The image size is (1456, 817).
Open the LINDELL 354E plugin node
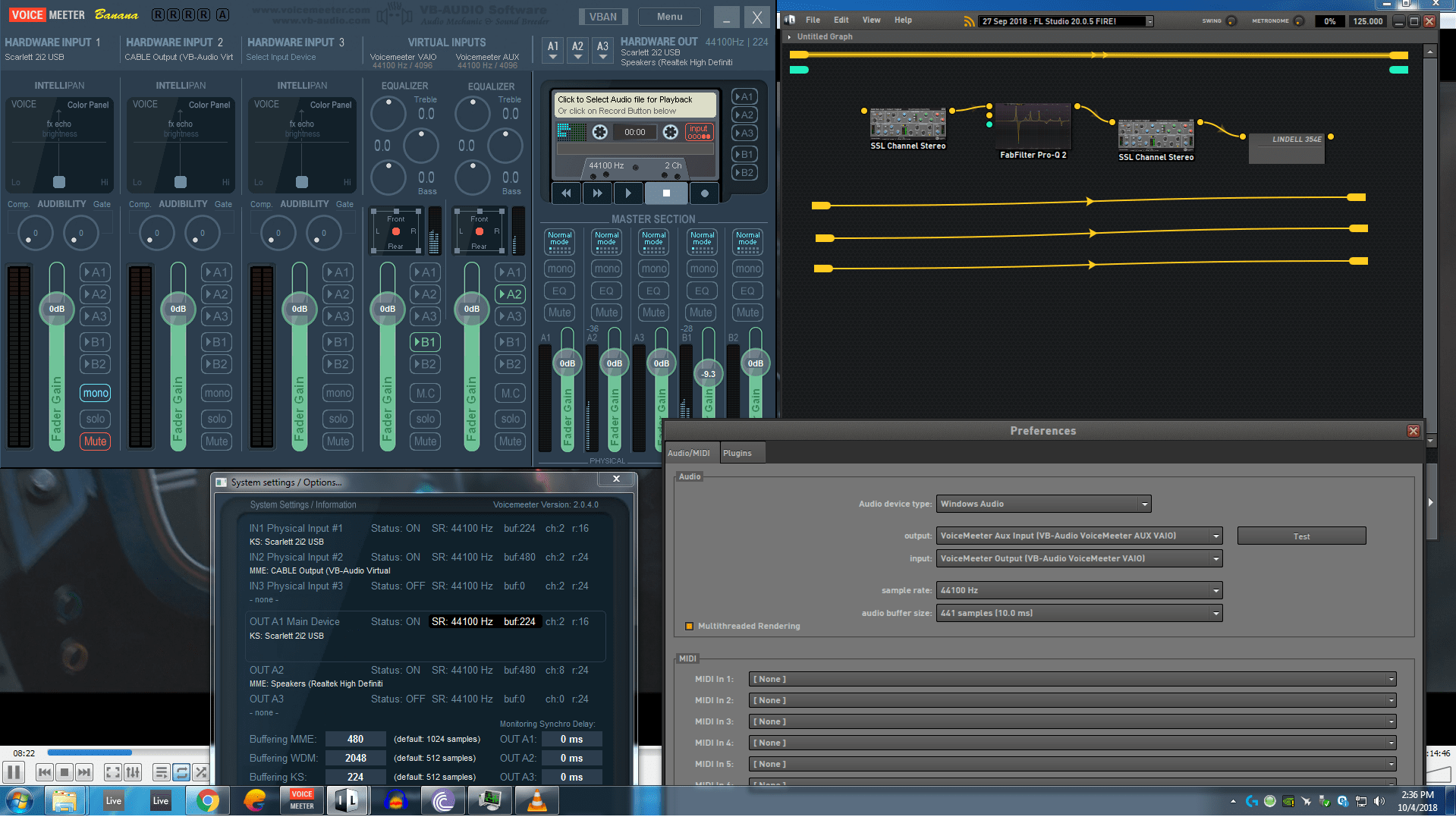coord(1287,149)
